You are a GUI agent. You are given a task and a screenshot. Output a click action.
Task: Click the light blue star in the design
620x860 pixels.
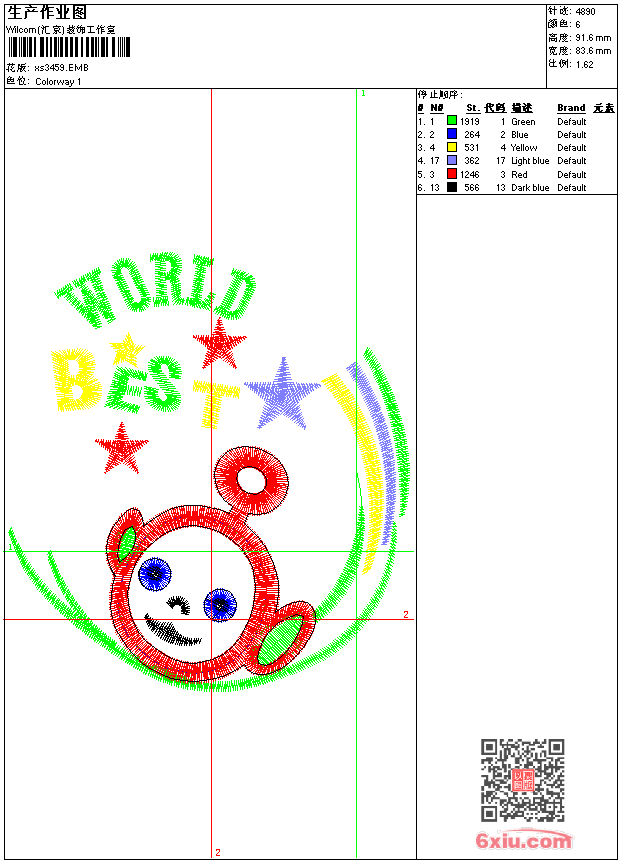pyautogui.click(x=283, y=394)
